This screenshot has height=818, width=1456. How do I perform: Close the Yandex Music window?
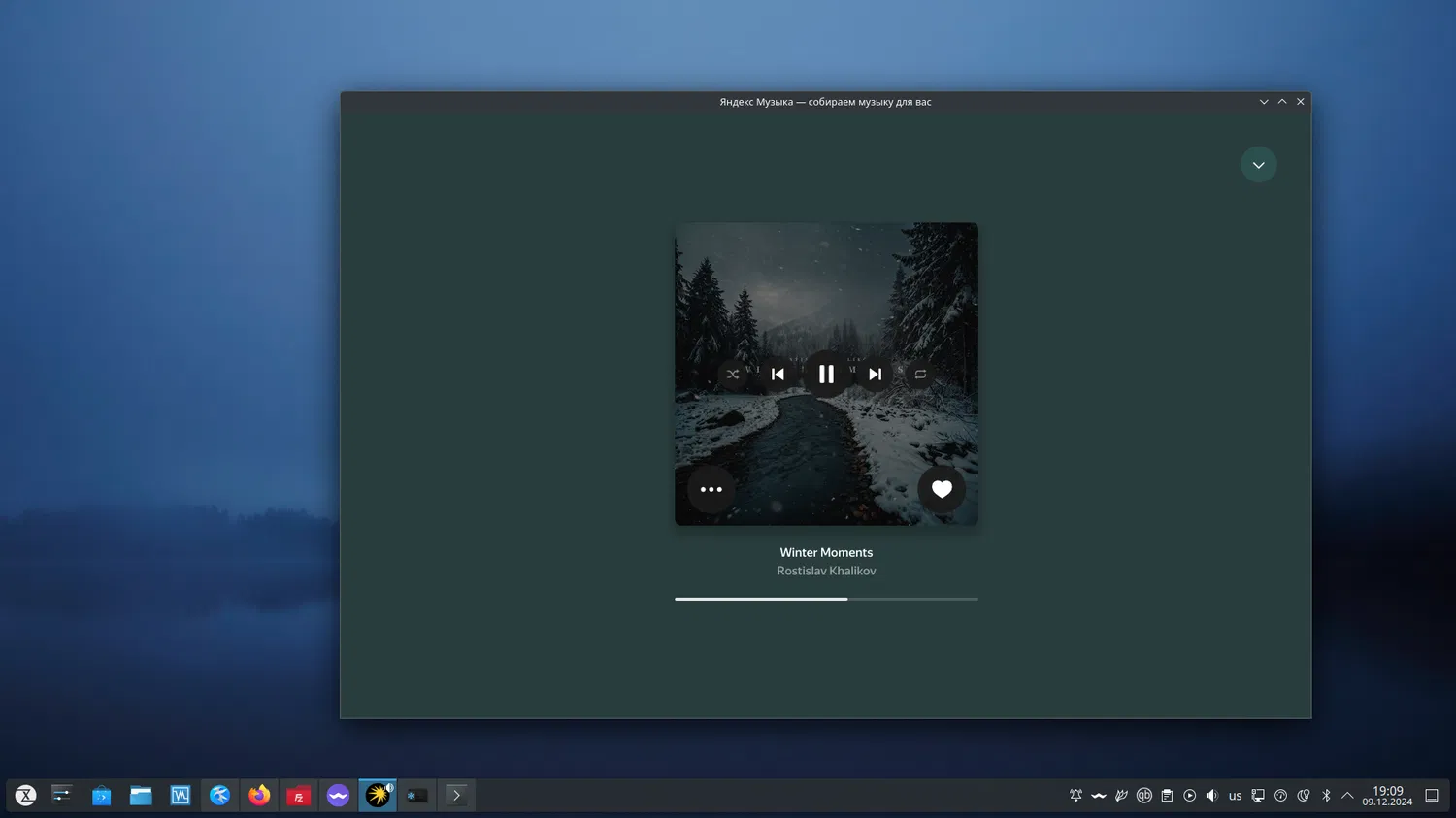click(x=1301, y=102)
